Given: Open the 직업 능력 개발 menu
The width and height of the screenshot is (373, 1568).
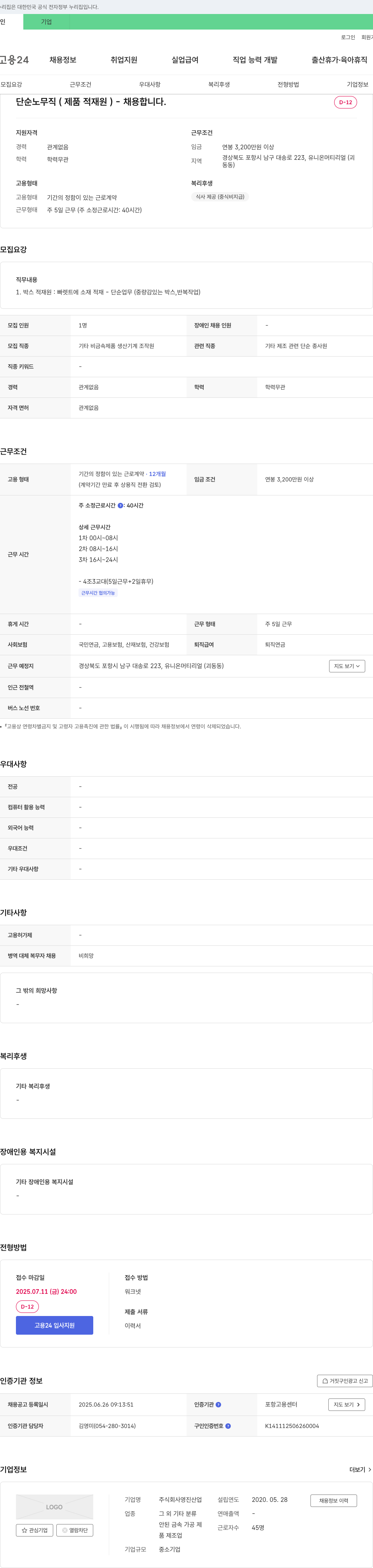Looking at the screenshot, I should tap(255, 59).
